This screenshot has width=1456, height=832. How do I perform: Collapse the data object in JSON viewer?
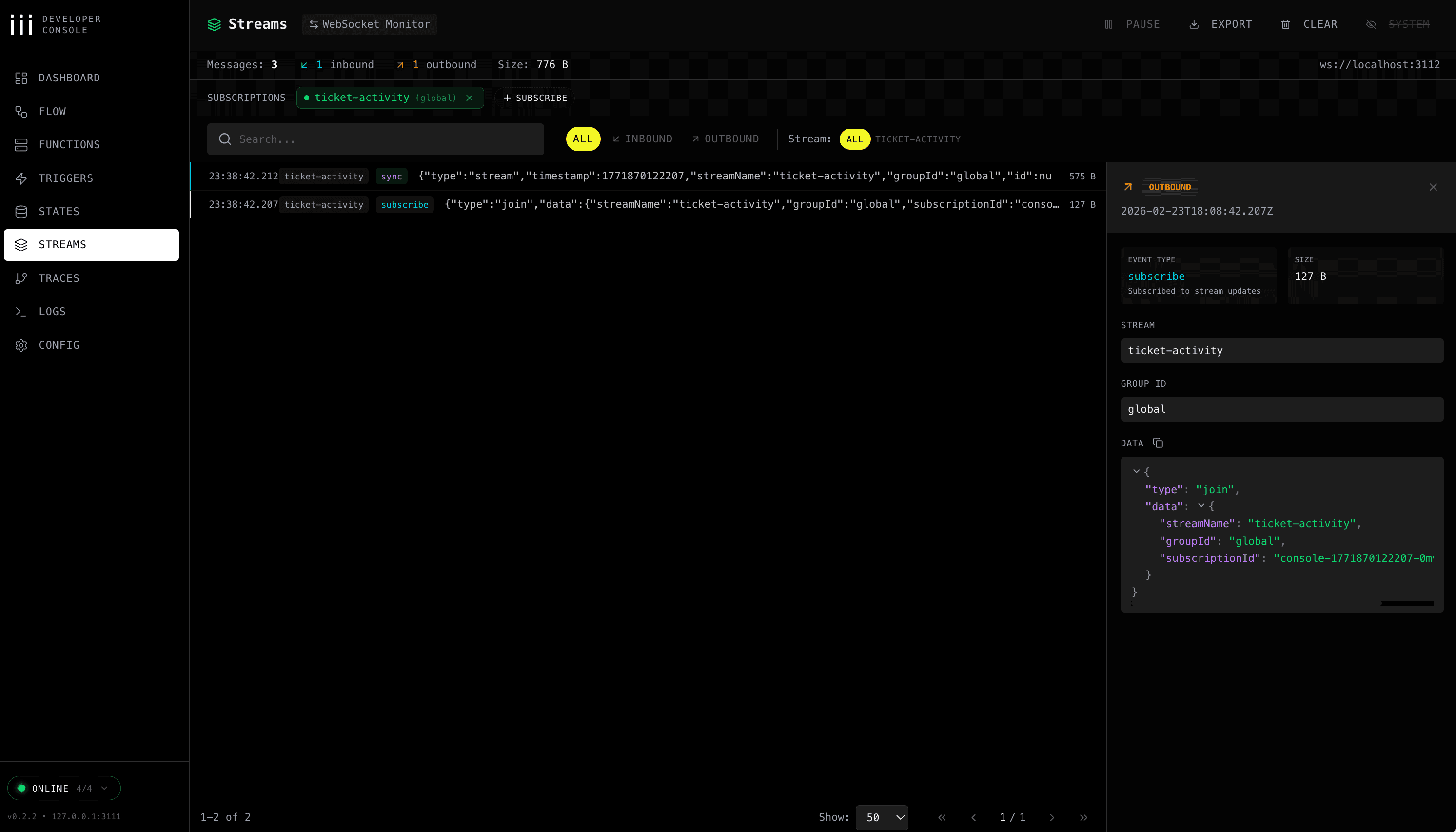pos(1201,506)
